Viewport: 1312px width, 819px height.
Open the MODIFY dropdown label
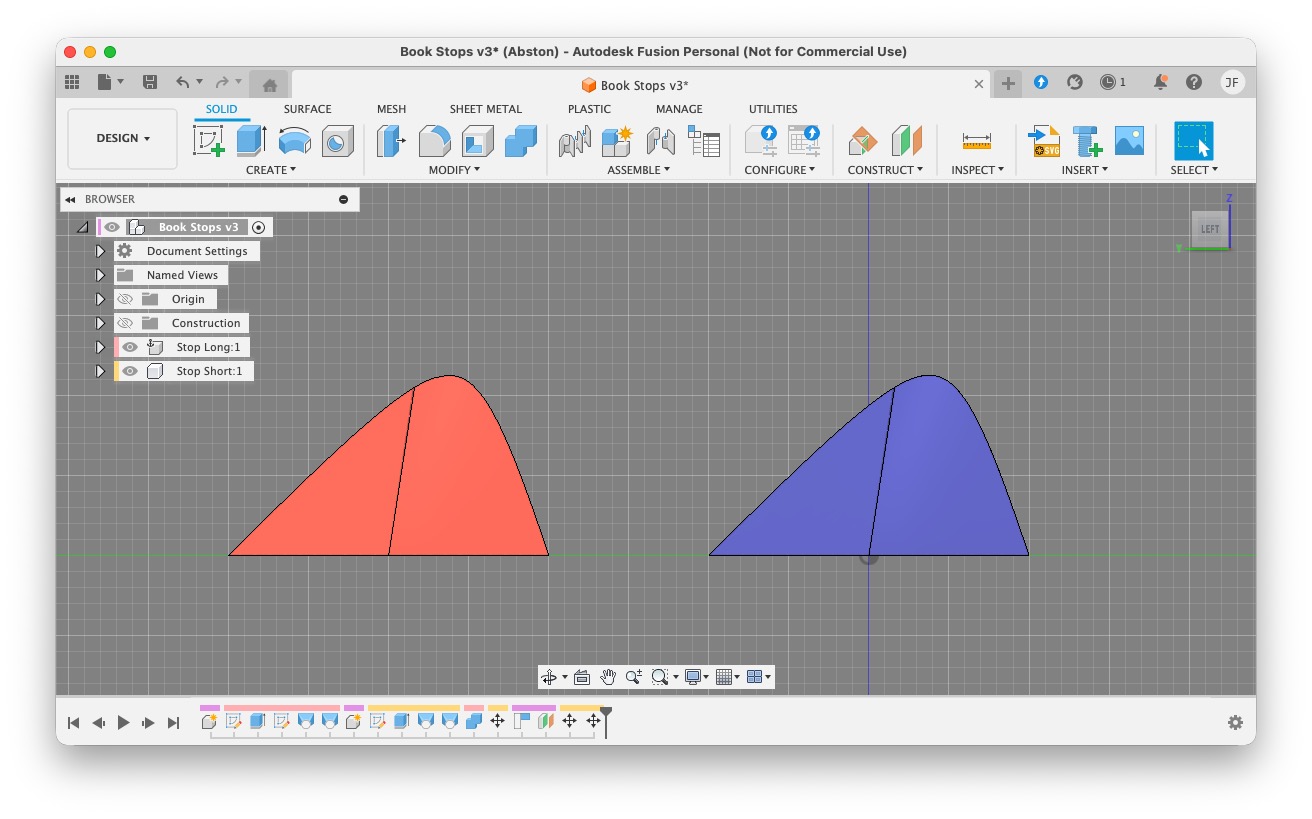tap(454, 170)
